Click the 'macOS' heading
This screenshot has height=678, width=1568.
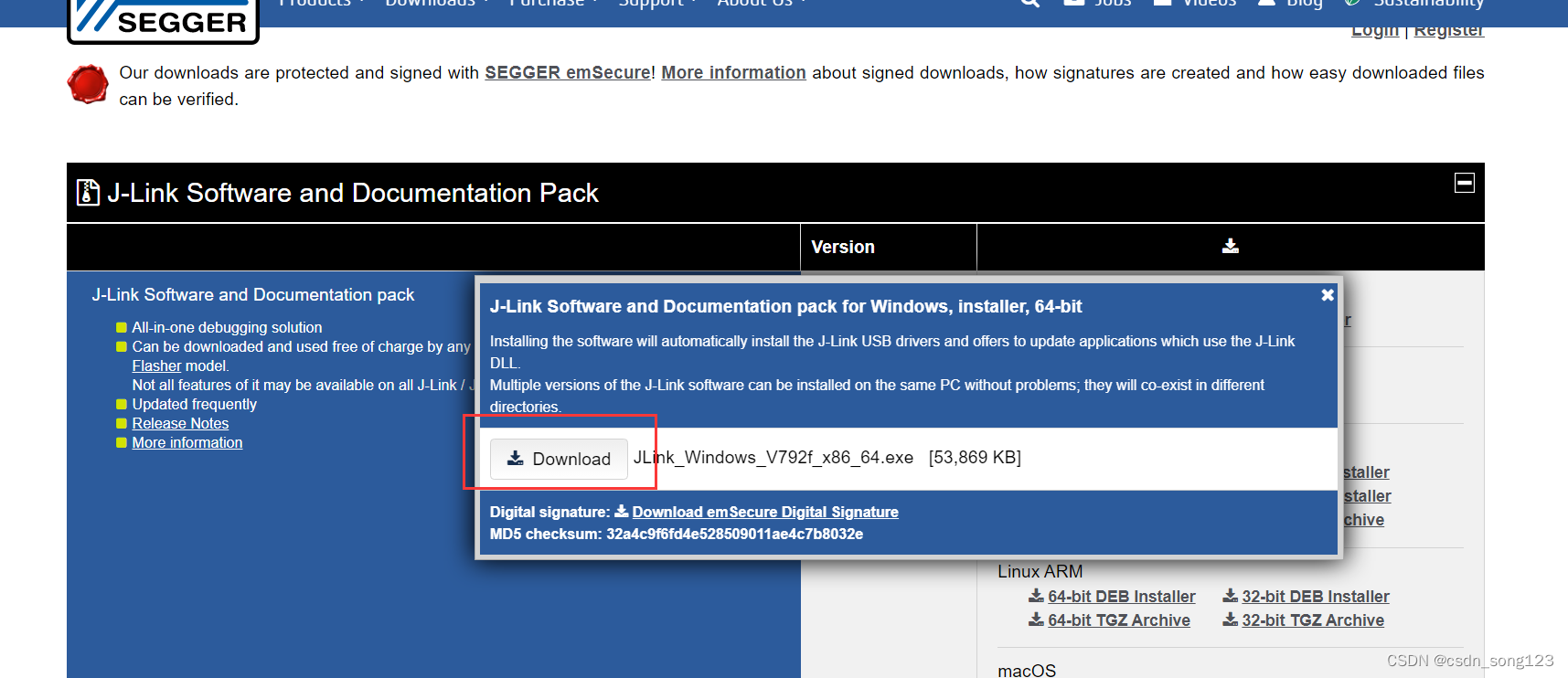tap(1026, 670)
